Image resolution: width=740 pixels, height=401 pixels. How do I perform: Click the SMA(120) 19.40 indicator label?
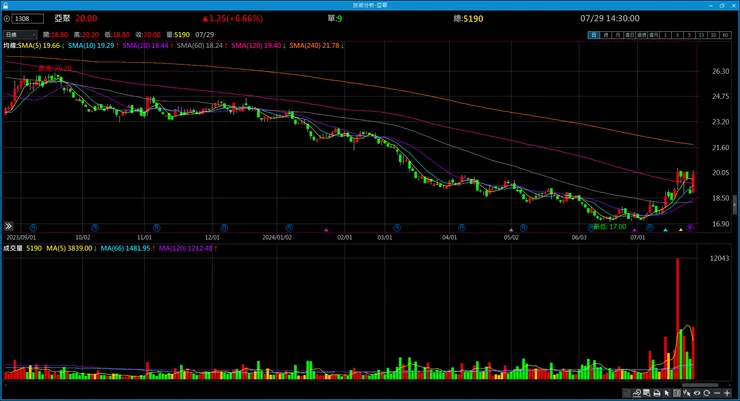coord(258,45)
